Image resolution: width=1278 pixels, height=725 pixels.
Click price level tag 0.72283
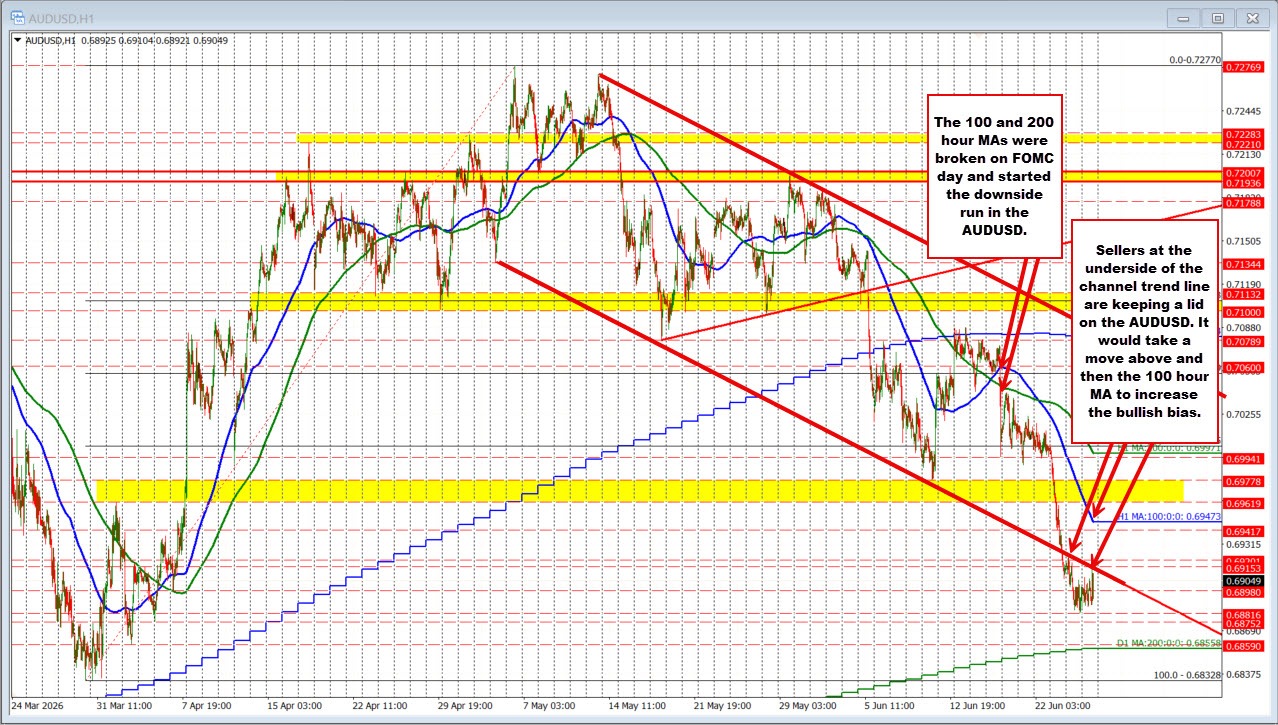(x=1242, y=133)
